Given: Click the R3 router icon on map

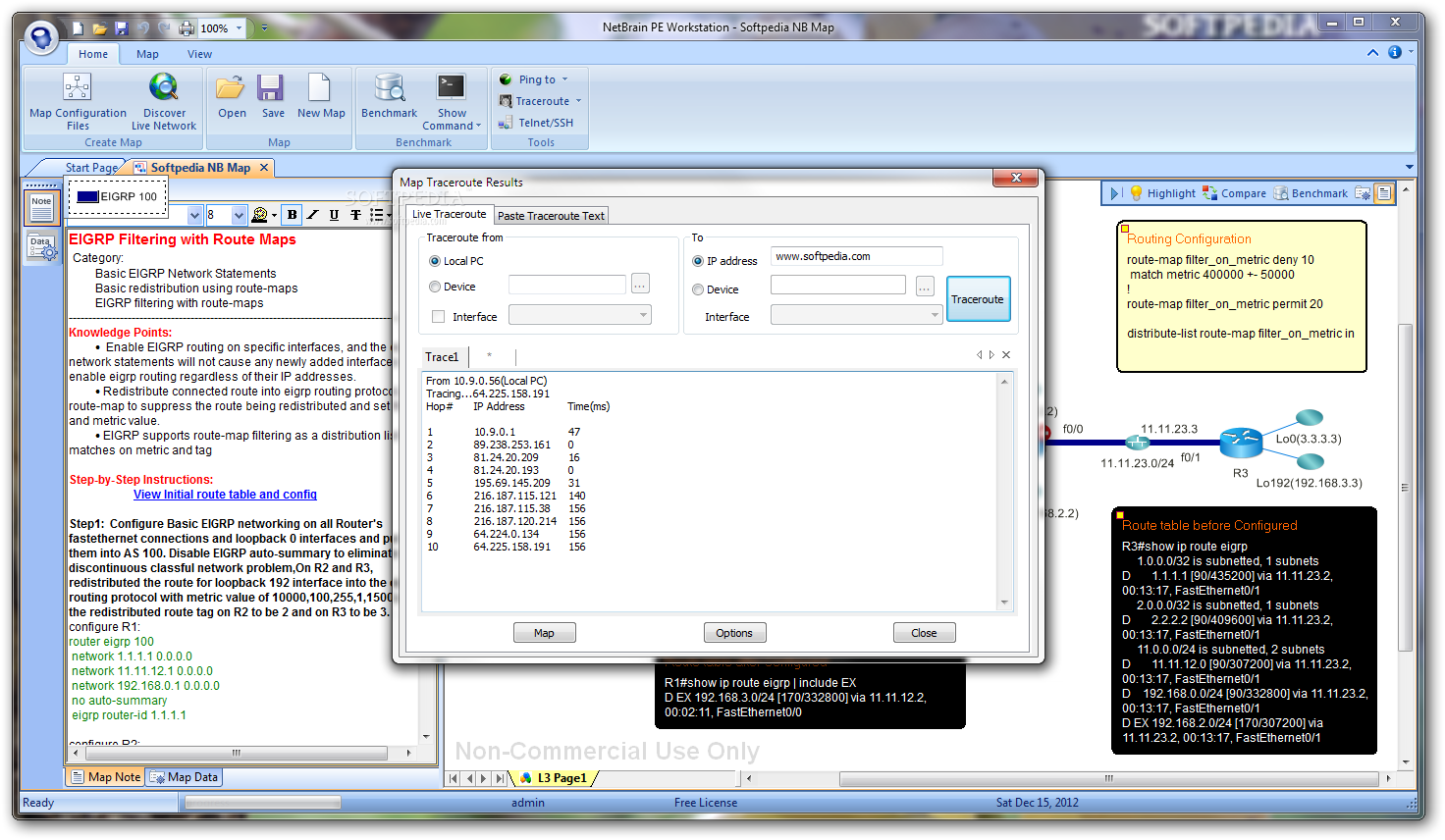Looking at the screenshot, I should coord(1241,443).
